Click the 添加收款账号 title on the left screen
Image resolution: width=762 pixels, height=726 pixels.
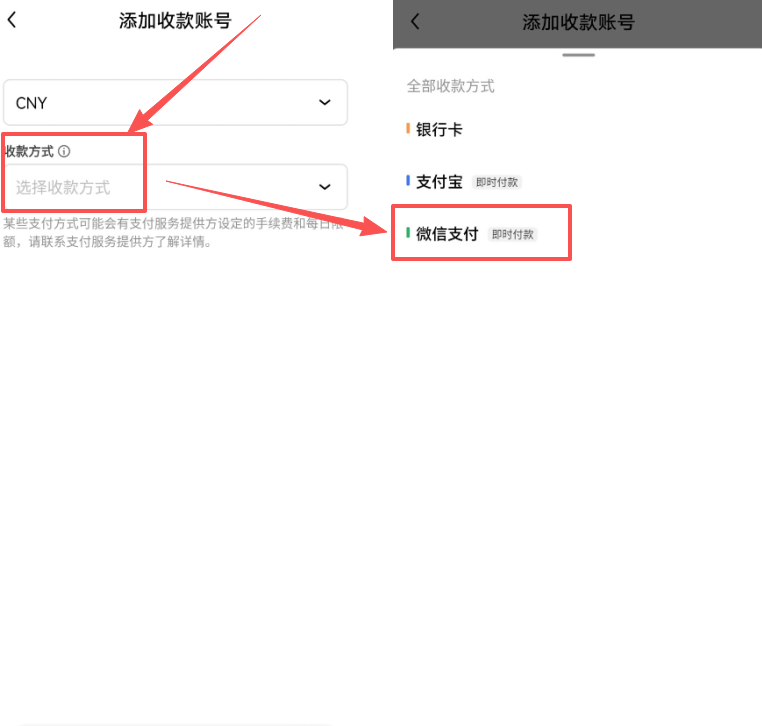click(x=175, y=21)
